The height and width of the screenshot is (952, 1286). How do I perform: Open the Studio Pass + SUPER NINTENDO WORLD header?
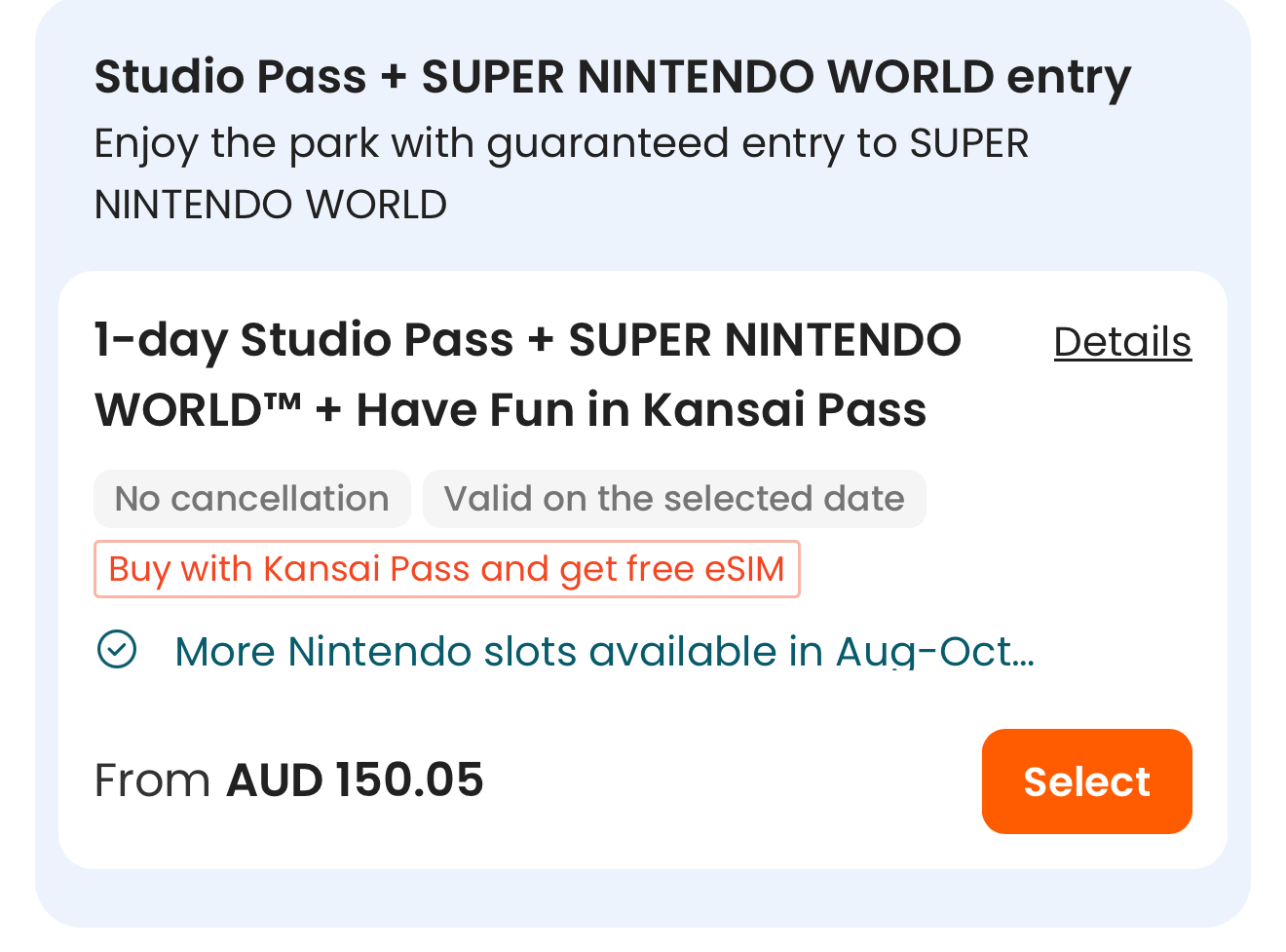tap(612, 76)
